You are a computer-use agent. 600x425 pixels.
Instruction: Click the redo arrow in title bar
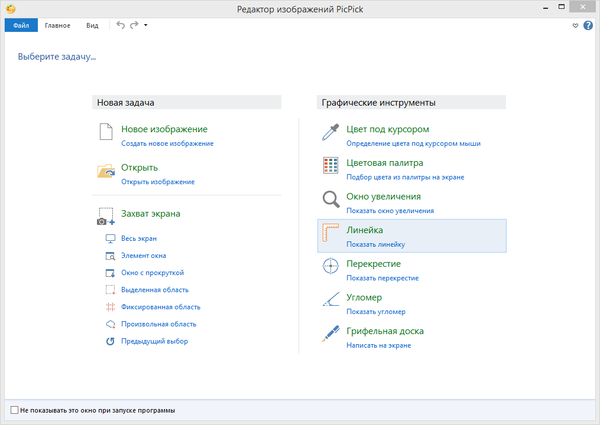click(x=133, y=24)
